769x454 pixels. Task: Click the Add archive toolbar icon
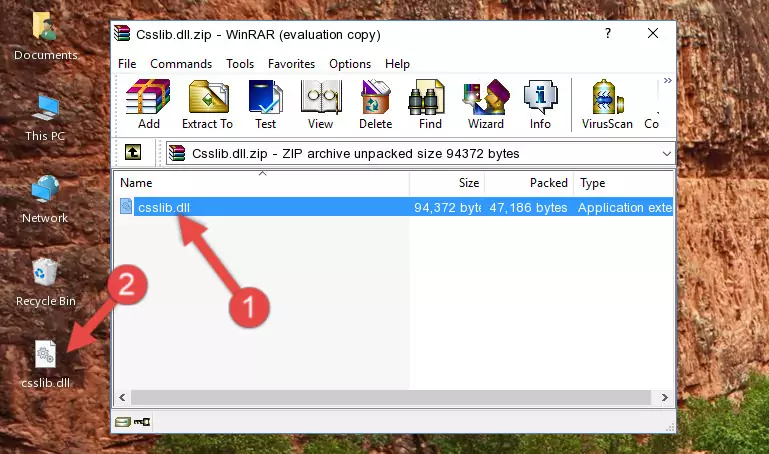click(148, 104)
